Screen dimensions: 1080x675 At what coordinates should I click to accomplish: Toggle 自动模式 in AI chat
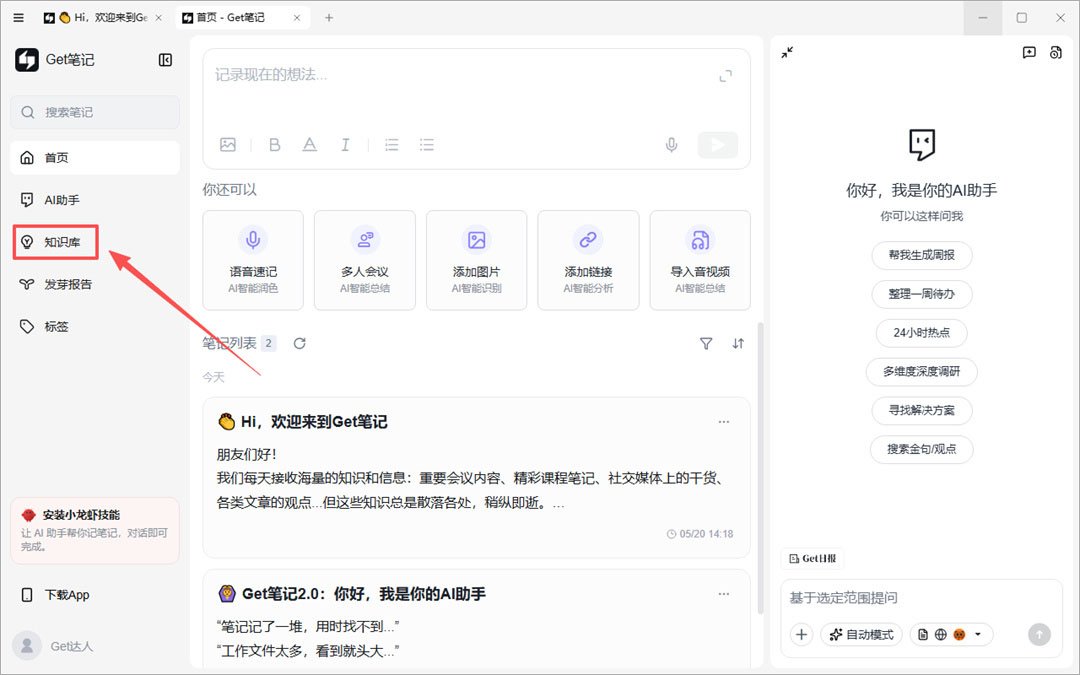tap(861, 634)
